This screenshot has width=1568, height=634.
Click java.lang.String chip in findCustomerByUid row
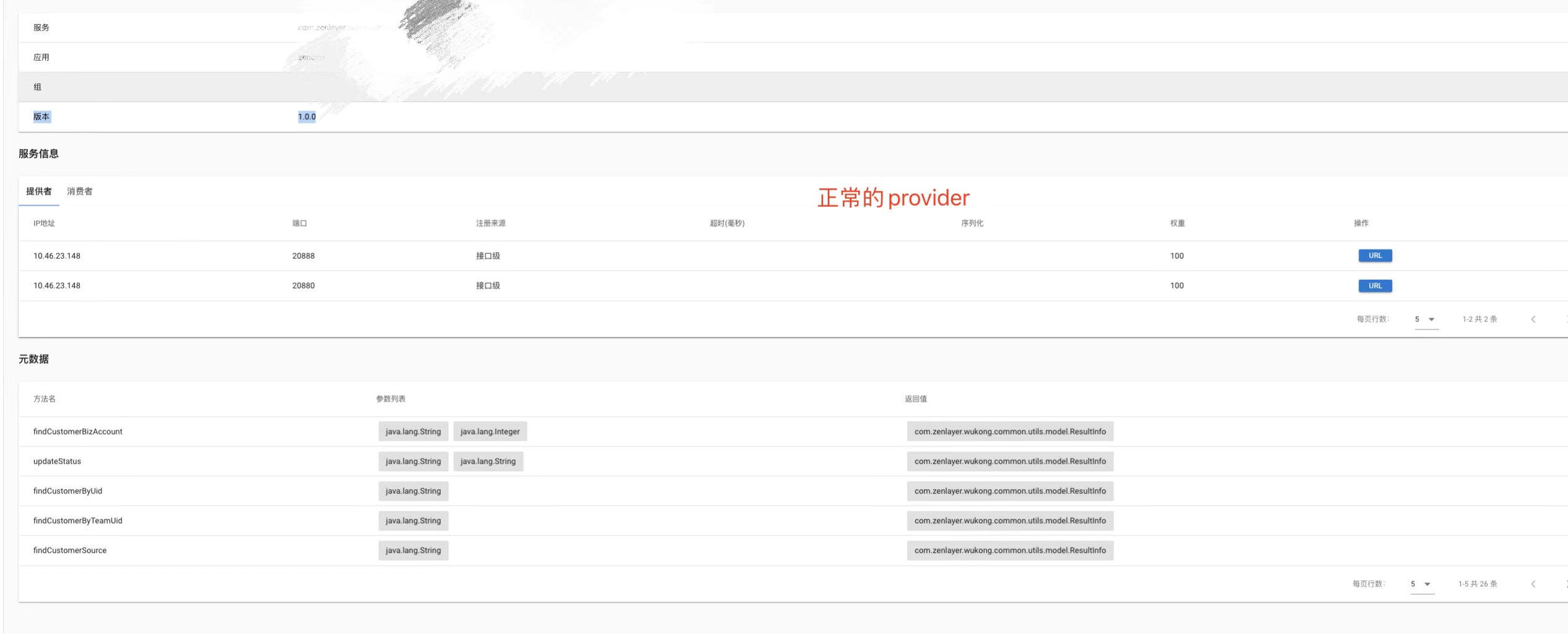[413, 491]
